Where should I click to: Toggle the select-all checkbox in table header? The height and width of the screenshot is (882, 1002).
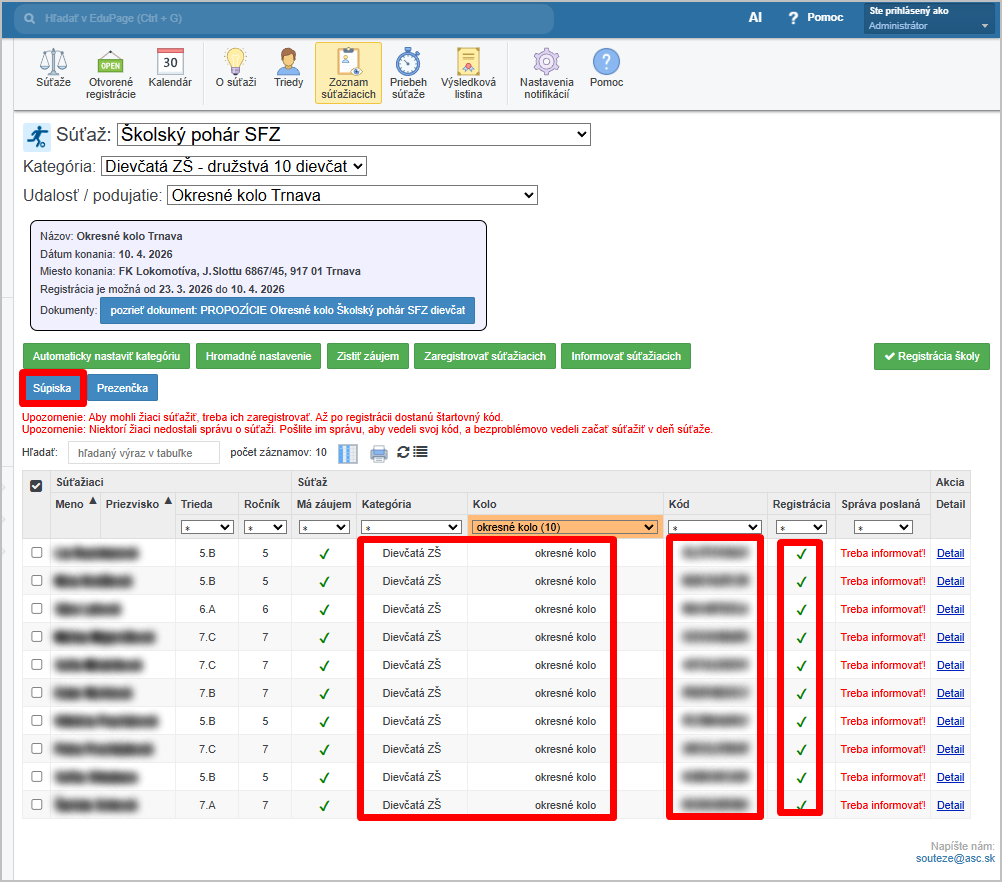pyautogui.click(x=37, y=485)
